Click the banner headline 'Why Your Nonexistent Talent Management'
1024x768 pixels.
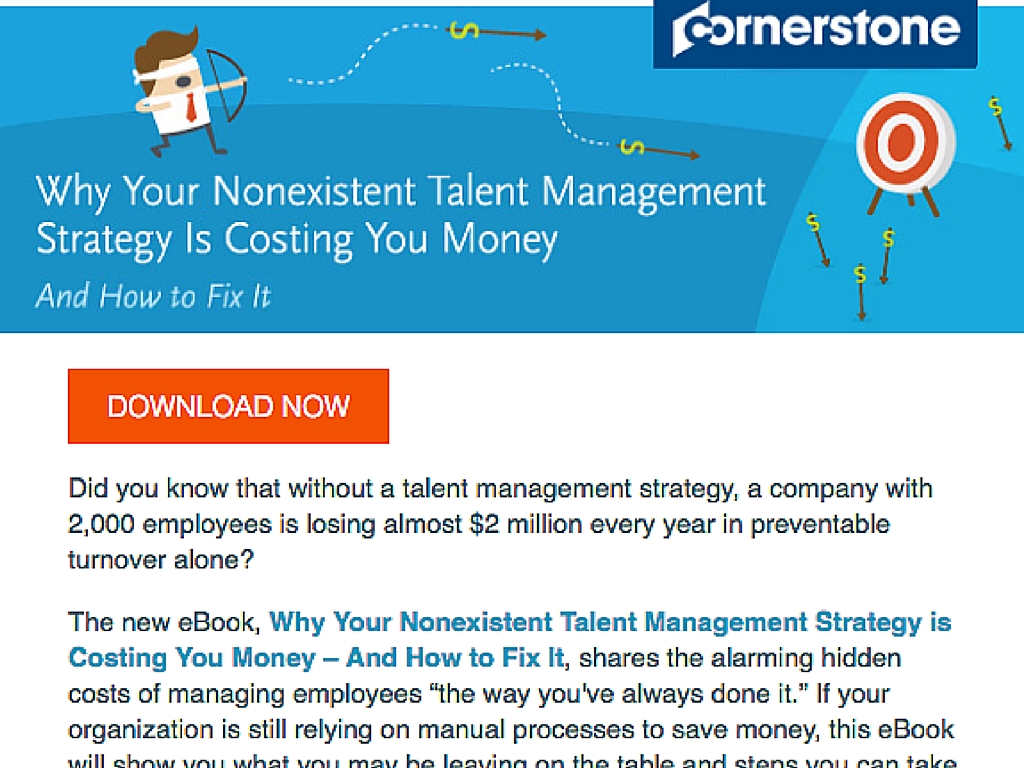pos(401,193)
